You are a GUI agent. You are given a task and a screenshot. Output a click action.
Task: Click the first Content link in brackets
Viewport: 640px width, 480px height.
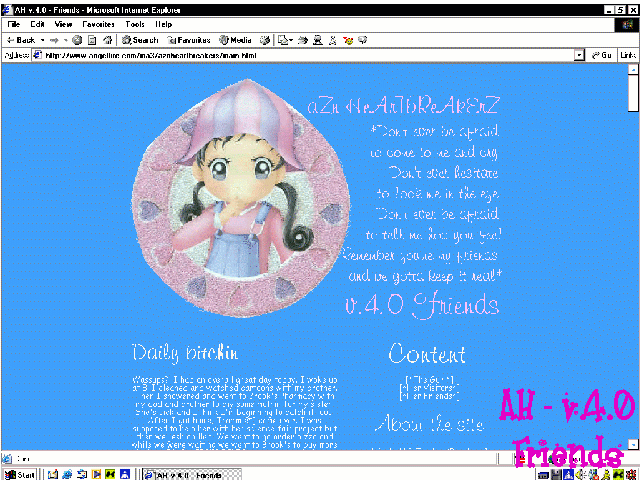(x=429, y=380)
